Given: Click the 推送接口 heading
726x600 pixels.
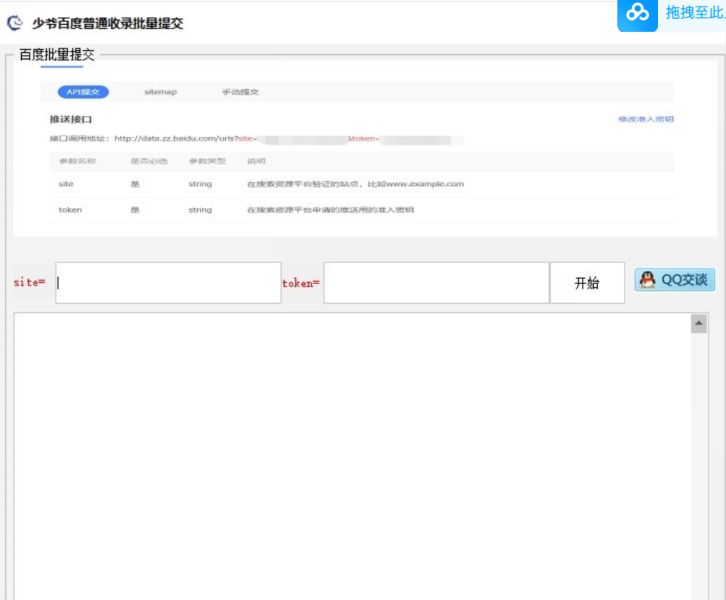Looking at the screenshot, I should 71,119.
